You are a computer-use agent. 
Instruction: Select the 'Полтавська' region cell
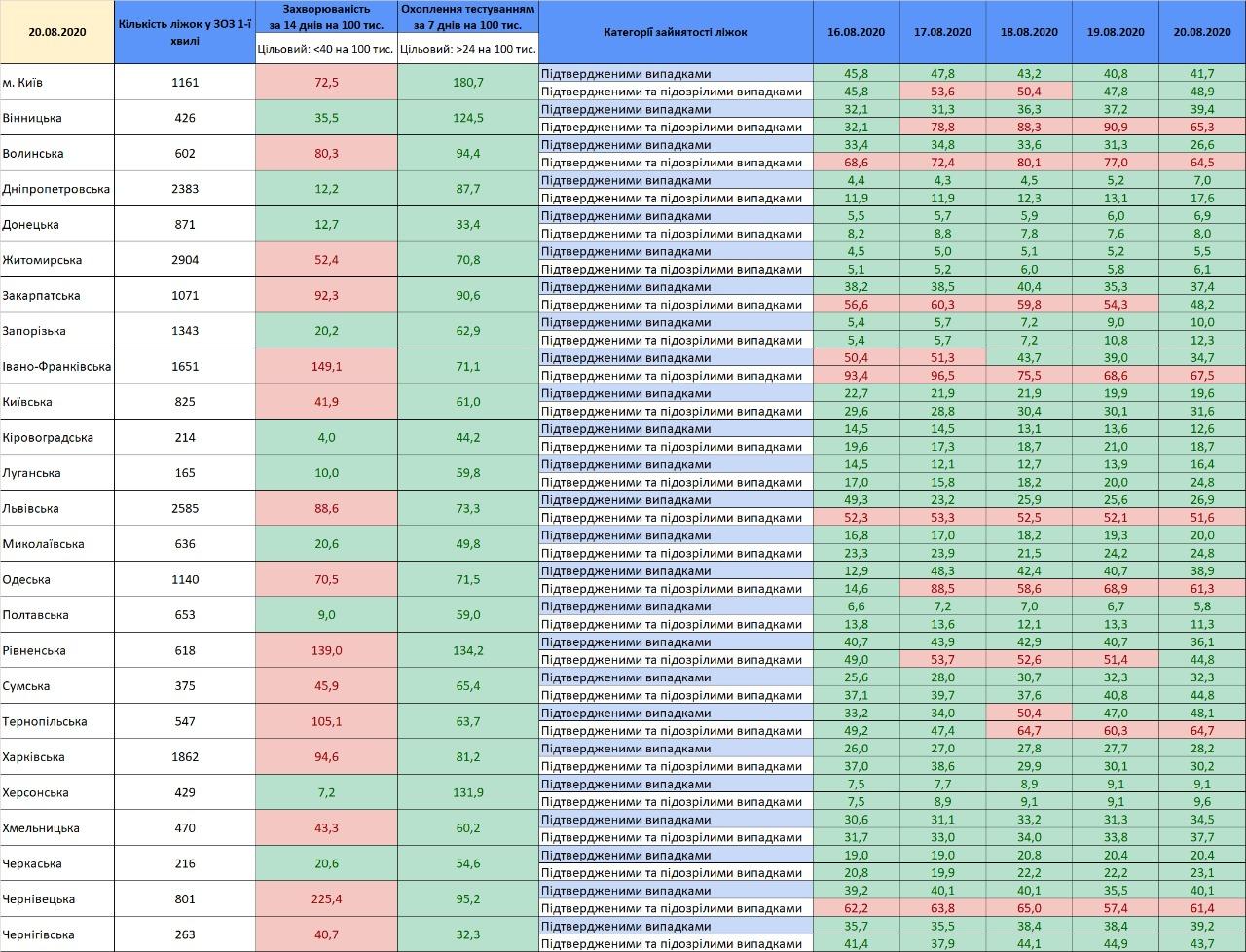pyautogui.click(x=56, y=615)
